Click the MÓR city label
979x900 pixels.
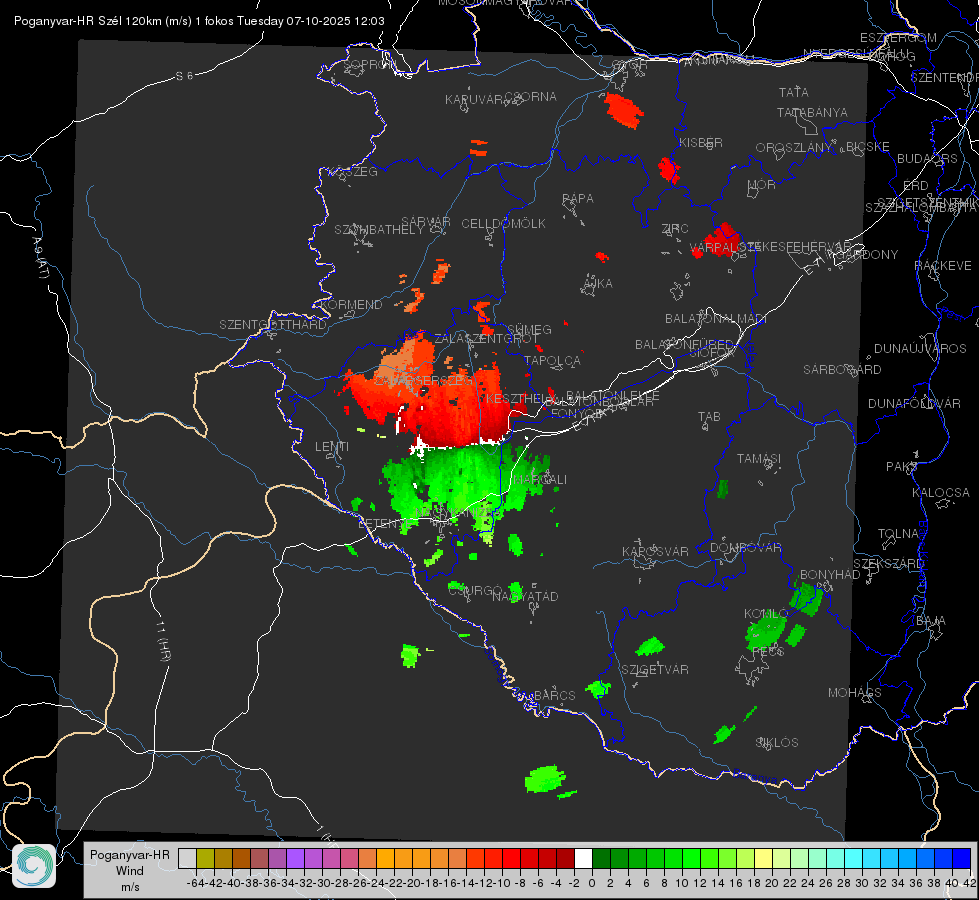coord(762,184)
